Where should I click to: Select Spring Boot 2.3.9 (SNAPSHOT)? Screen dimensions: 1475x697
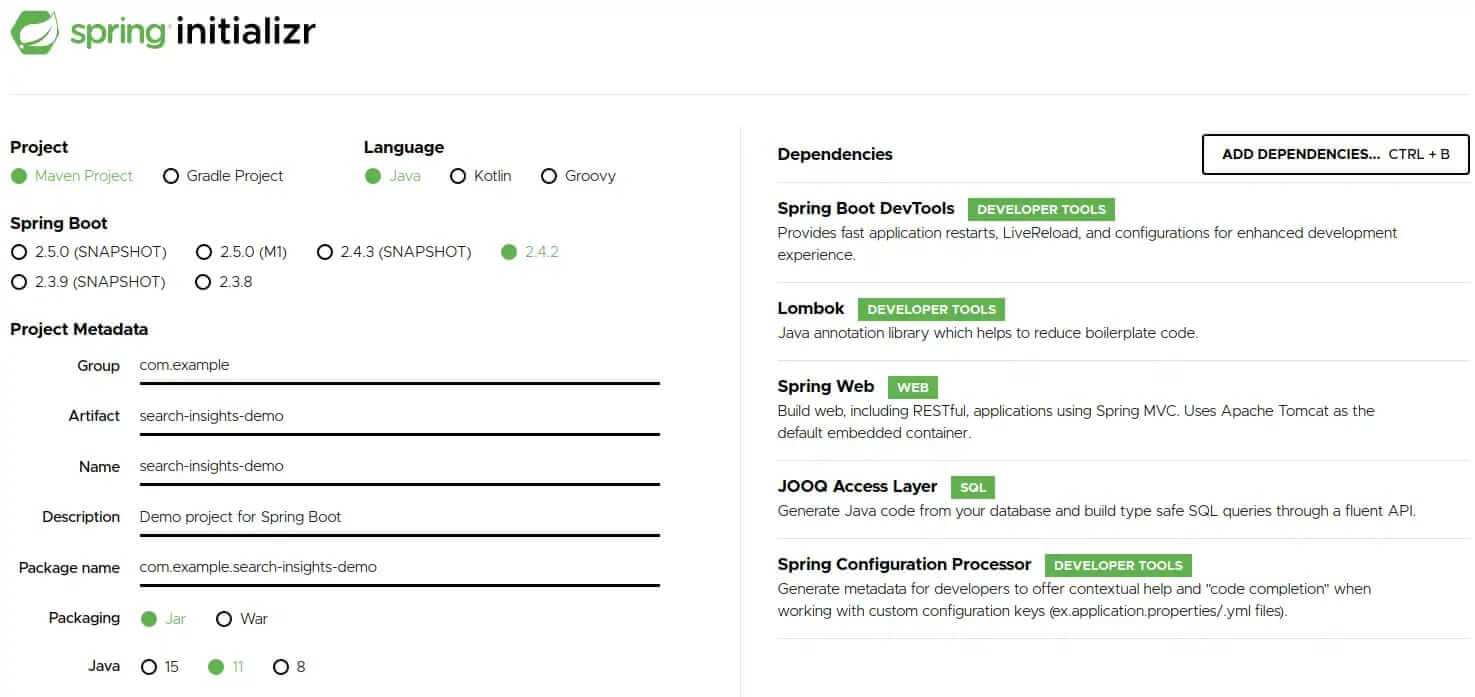[19, 282]
